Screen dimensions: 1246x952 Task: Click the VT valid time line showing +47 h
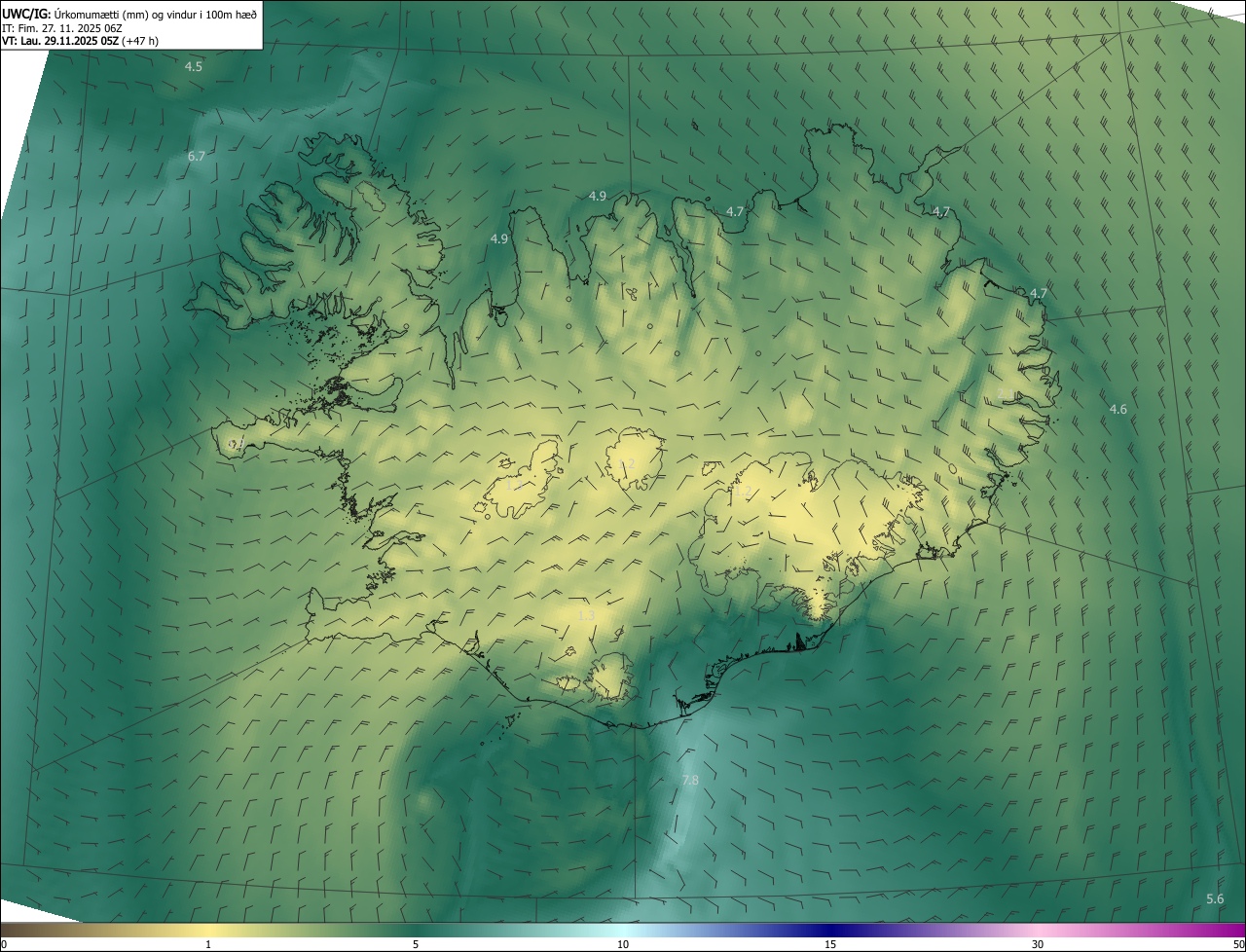[80, 41]
